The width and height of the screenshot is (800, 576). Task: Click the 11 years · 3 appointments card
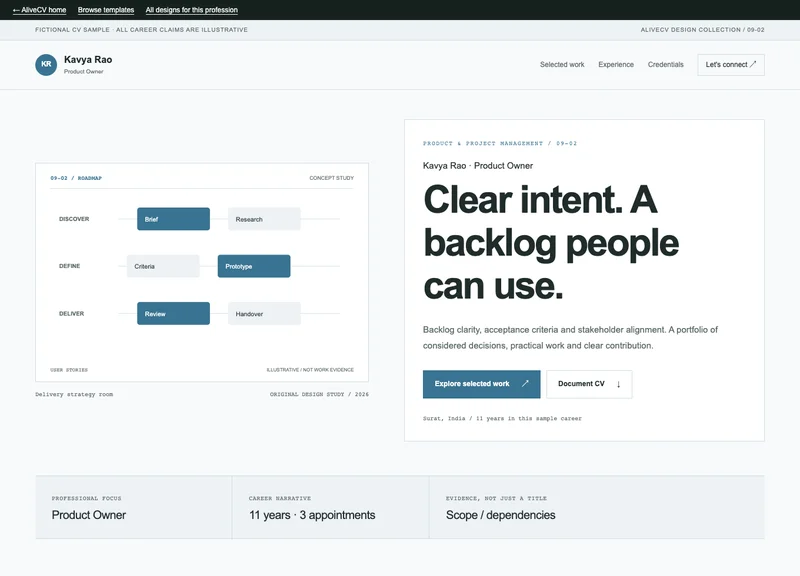331,507
